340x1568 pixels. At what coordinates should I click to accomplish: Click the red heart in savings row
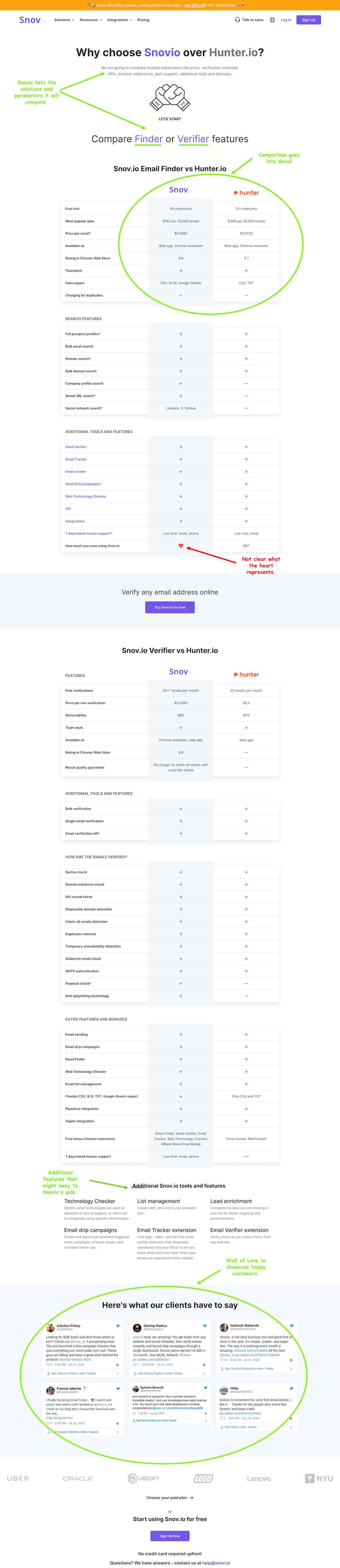(181, 545)
